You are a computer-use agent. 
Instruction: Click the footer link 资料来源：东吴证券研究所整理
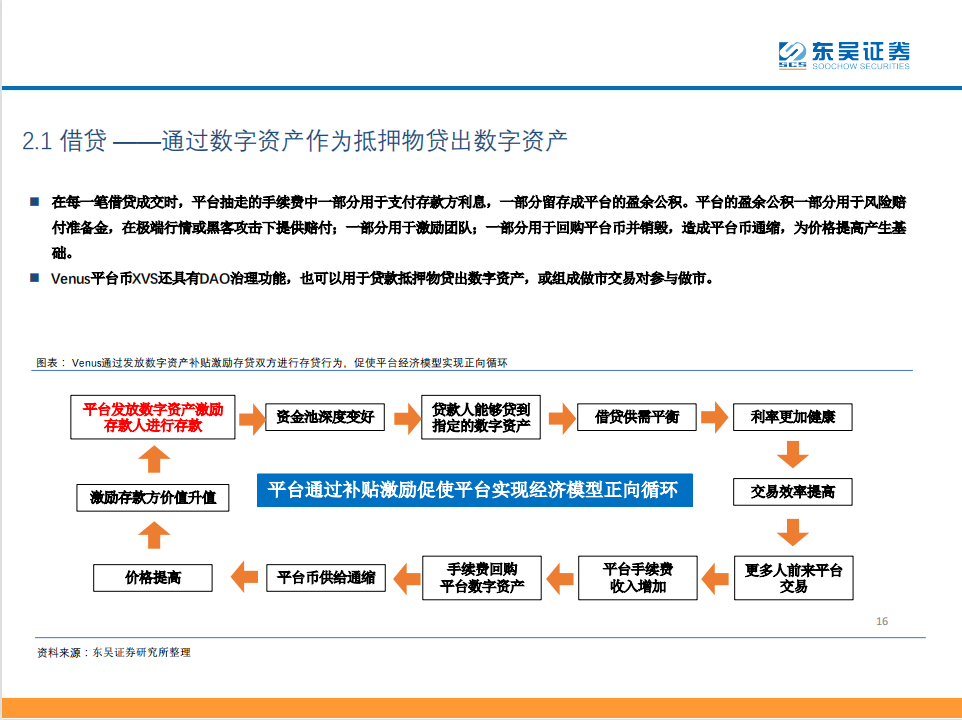tap(113, 650)
